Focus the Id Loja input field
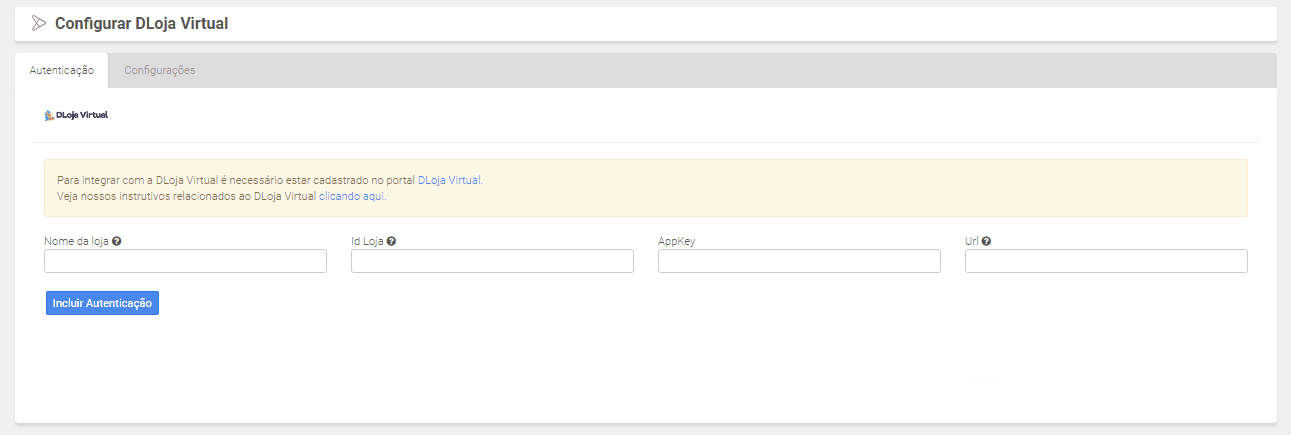Viewport: 1291px width, 435px height. click(x=492, y=261)
